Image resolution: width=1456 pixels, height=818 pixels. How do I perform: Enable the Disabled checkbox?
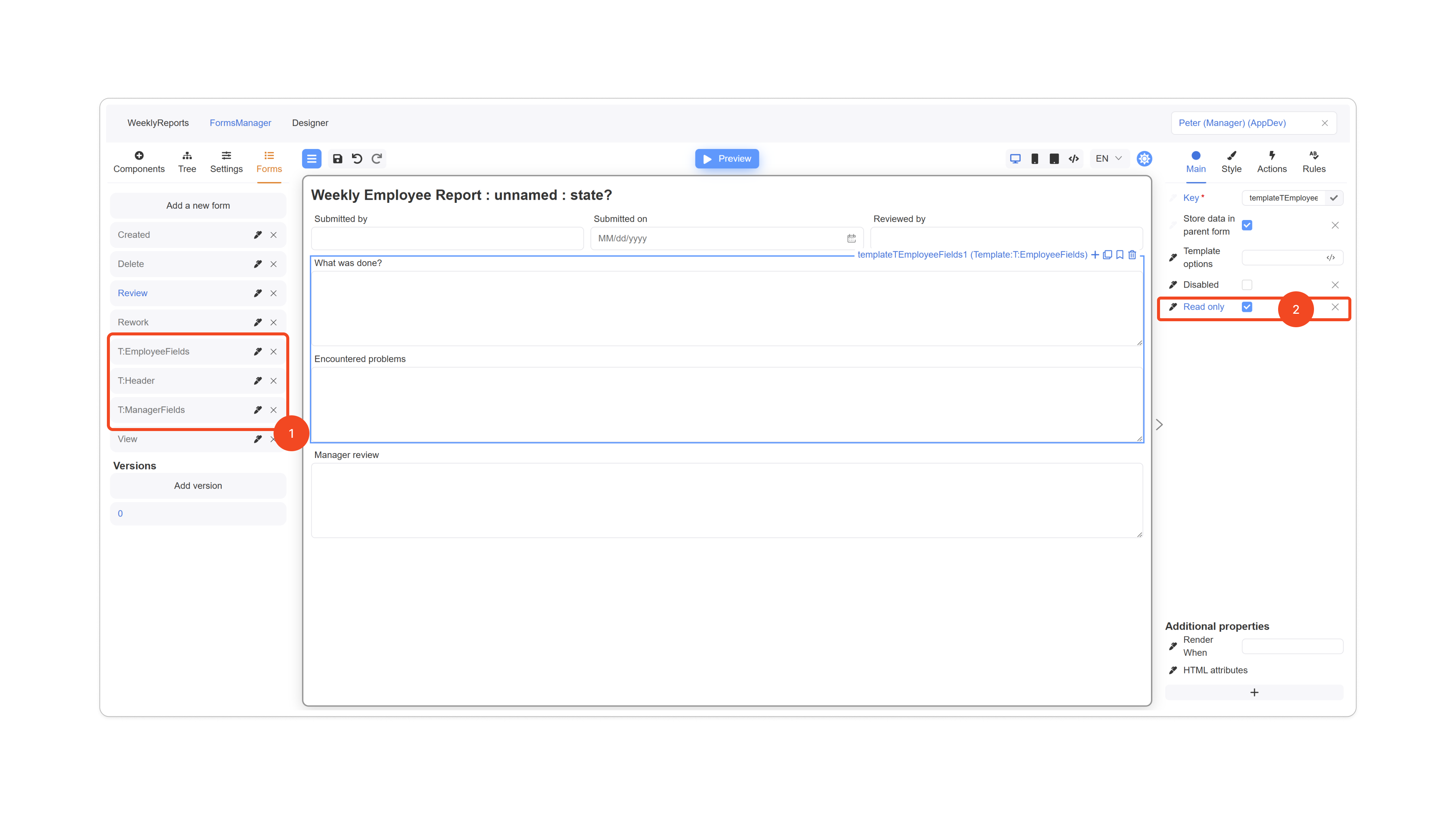pos(1247,285)
